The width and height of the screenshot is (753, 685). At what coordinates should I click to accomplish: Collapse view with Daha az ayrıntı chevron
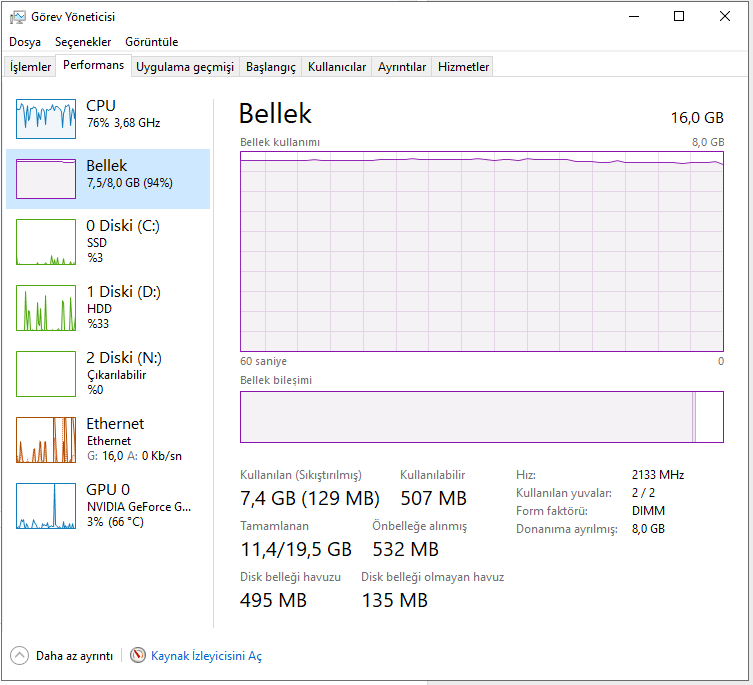pos(20,656)
